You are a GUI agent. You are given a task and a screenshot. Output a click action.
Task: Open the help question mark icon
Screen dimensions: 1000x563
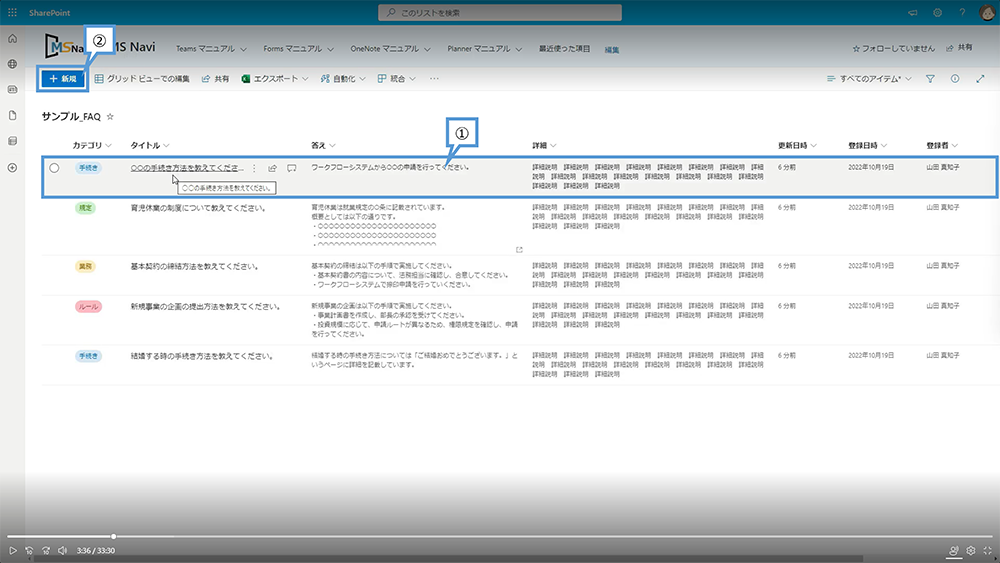coord(962,13)
